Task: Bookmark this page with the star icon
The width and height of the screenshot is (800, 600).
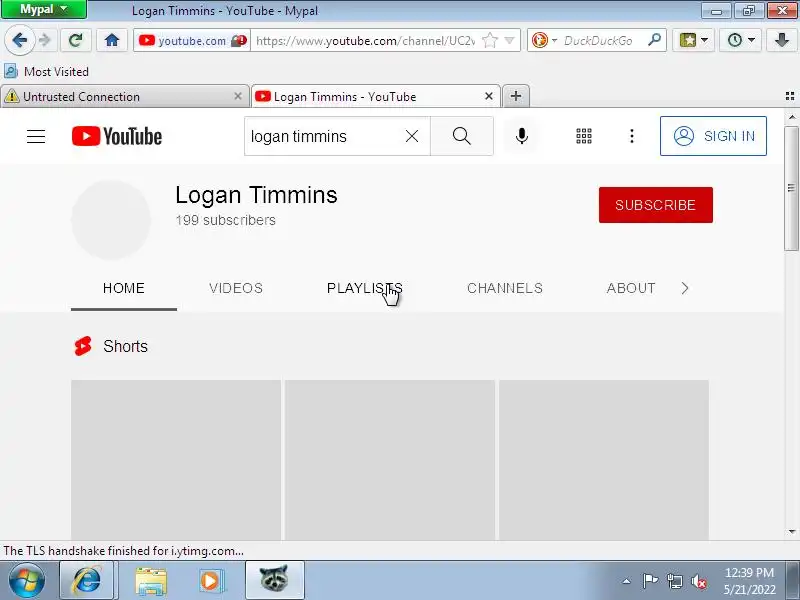Action: tap(489, 40)
